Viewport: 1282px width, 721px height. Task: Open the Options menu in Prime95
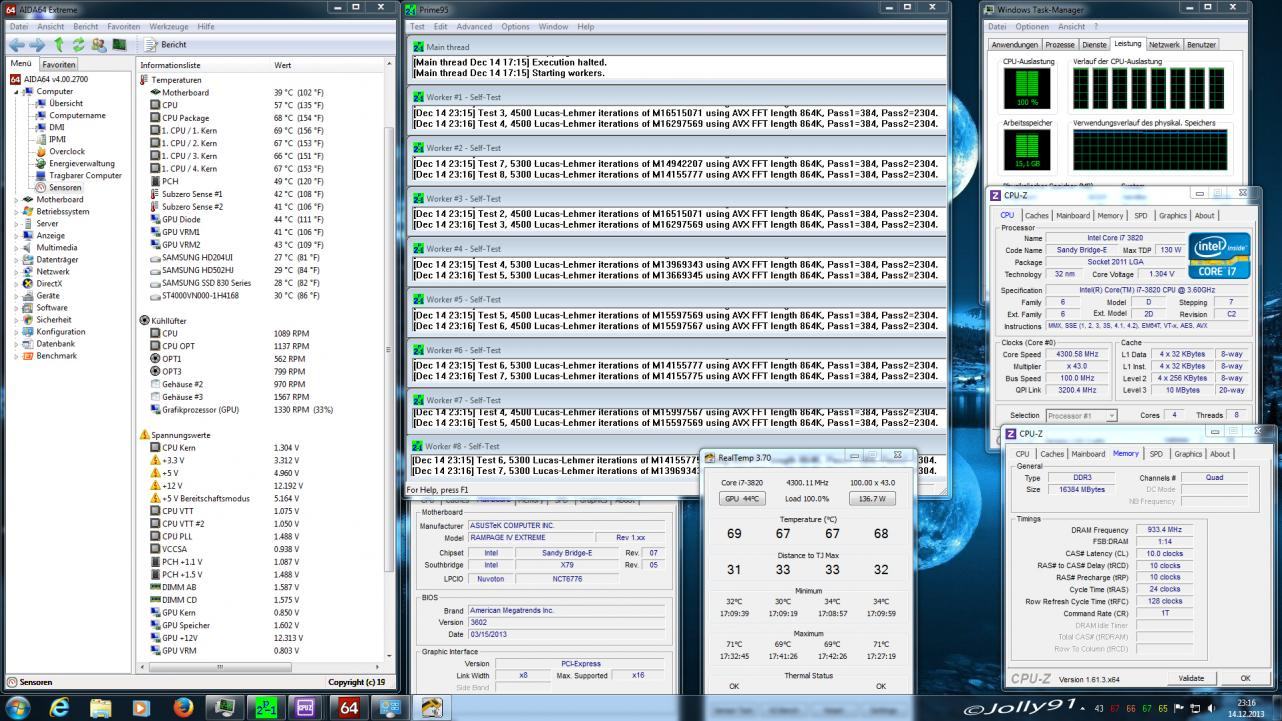pyautogui.click(x=515, y=27)
